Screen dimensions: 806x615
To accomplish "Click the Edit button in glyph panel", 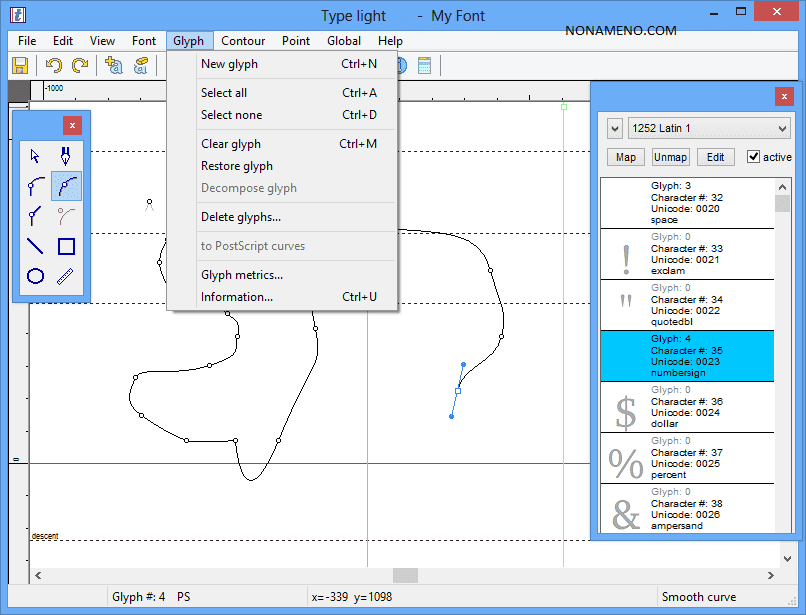I will [716, 157].
